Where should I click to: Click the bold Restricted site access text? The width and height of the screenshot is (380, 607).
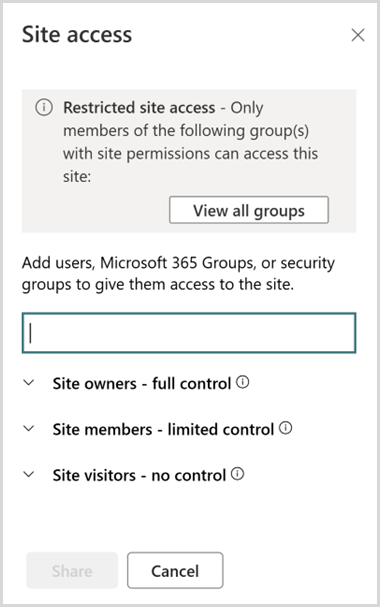(139, 108)
